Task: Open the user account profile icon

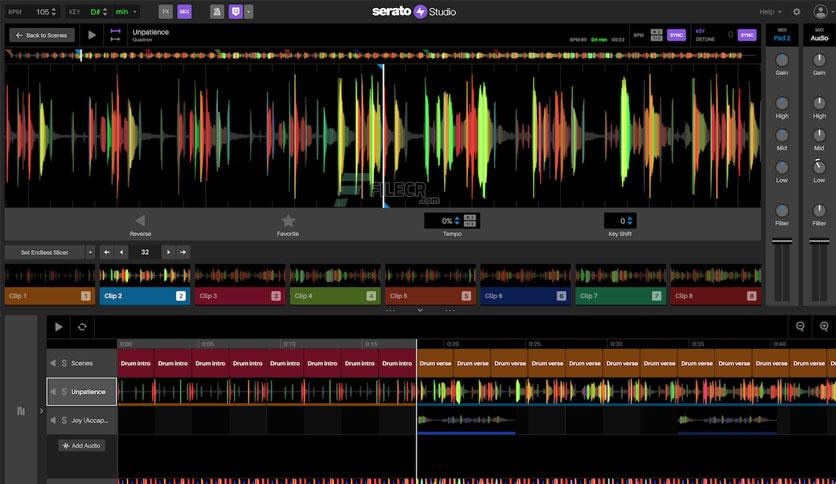Action: [x=820, y=12]
